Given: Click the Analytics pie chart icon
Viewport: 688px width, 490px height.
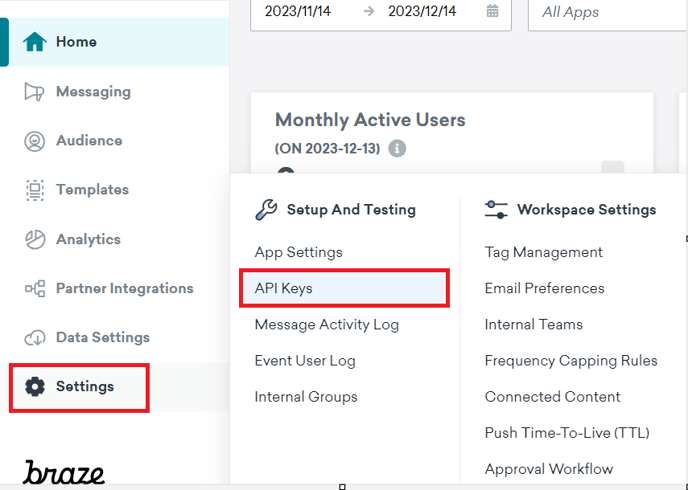Looking at the screenshot, I should 35,240.
